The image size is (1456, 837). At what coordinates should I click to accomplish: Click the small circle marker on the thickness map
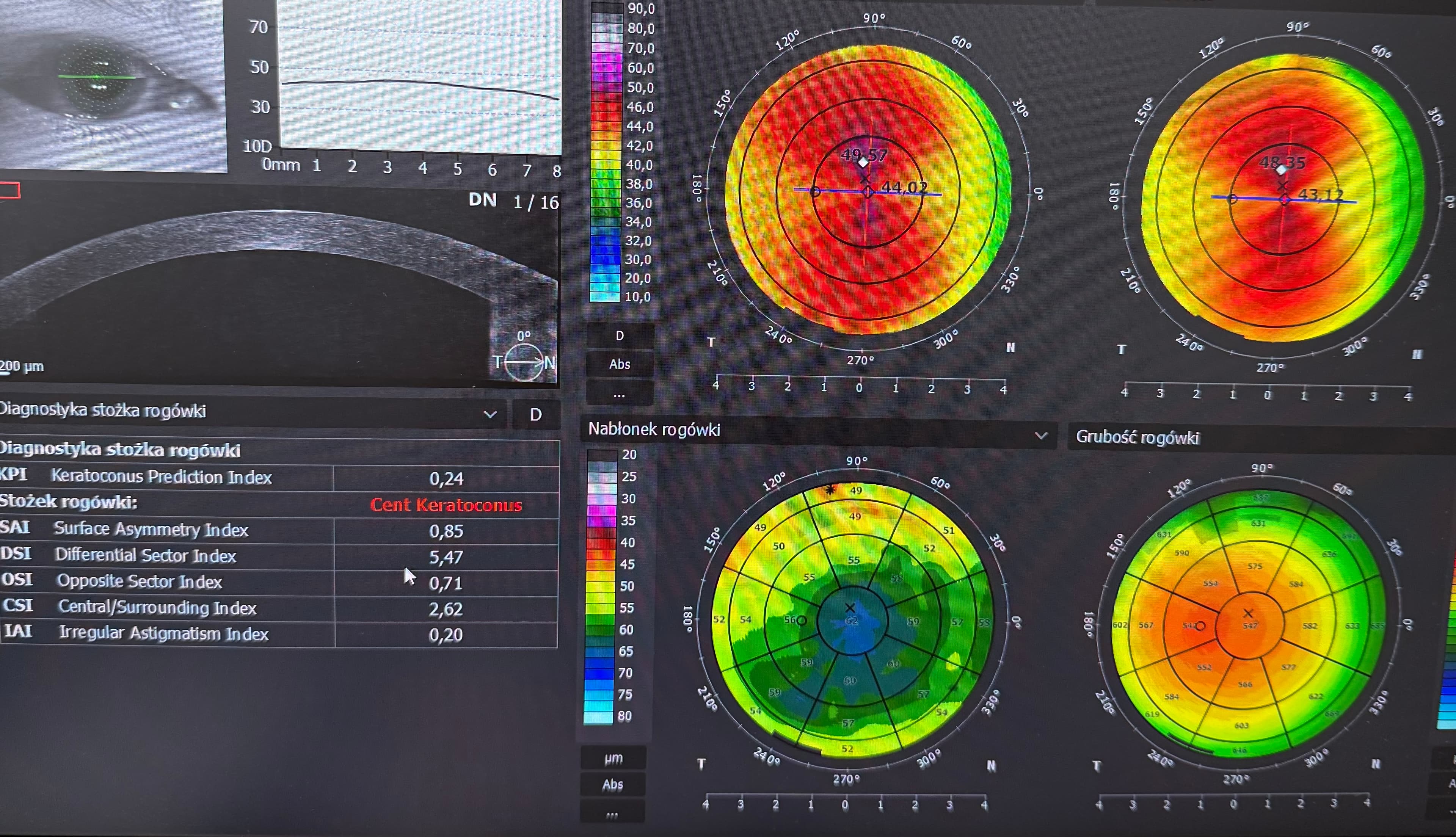1200,626
